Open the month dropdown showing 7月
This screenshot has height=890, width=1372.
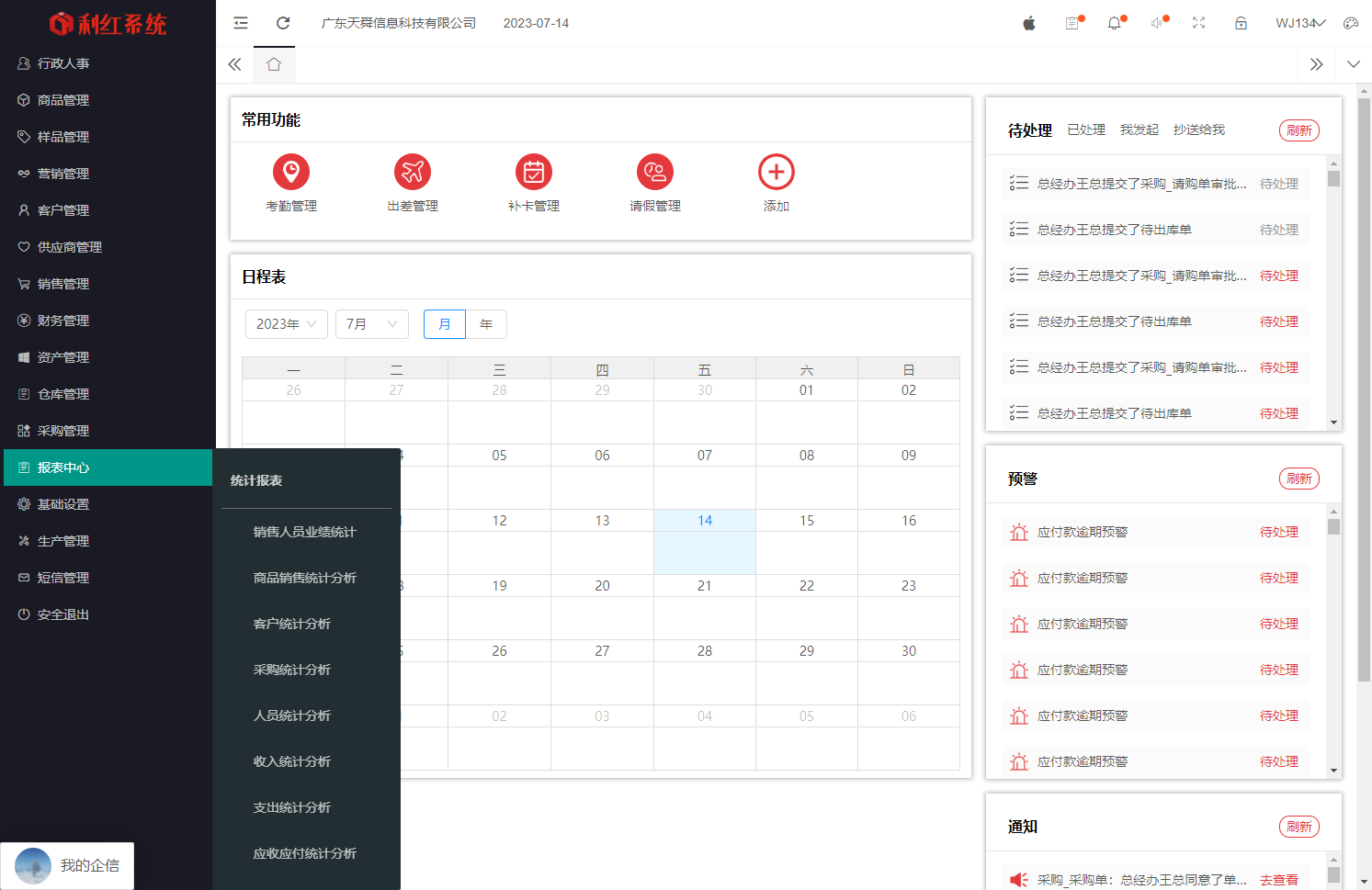(371, 323)
